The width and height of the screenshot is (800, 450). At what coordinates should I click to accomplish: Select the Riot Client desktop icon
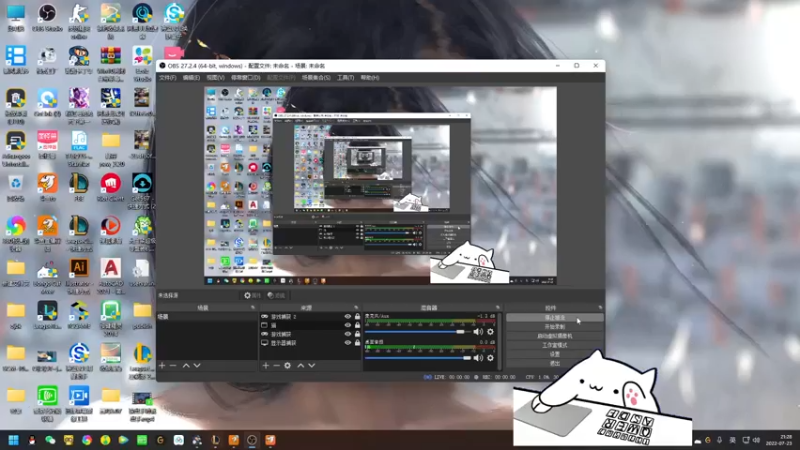(110, 187)
